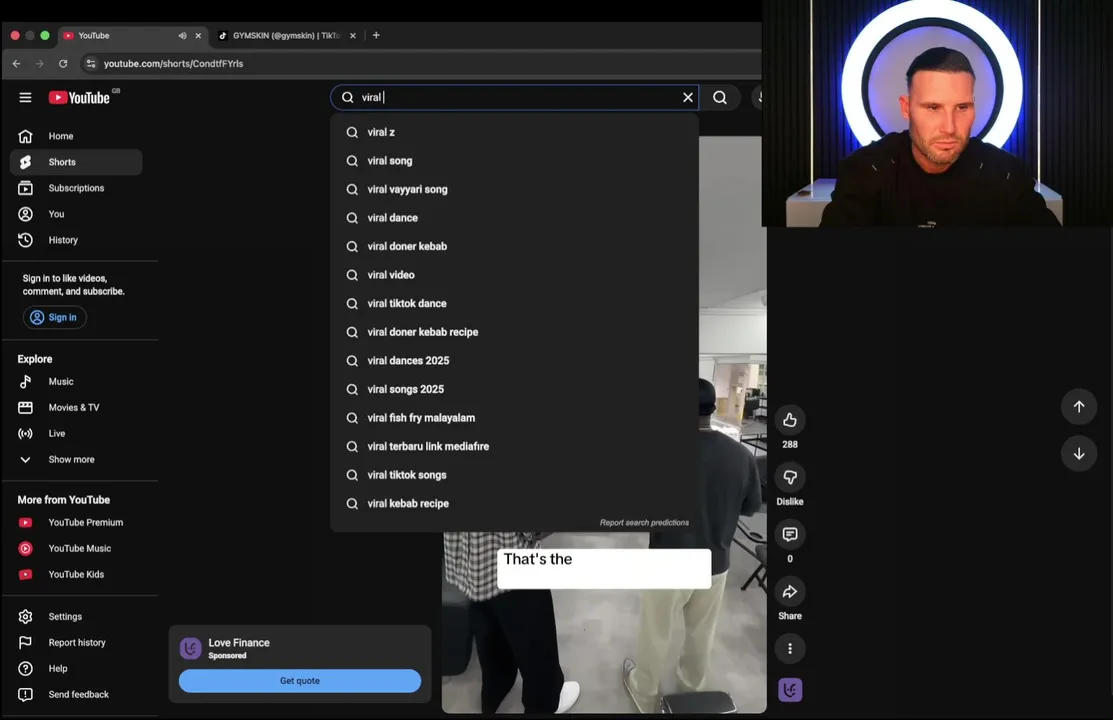Image resolution: width=1113 pixels, height=720 pixels.
Task: Open Shorts in sidebar
Action: point(76,162)
